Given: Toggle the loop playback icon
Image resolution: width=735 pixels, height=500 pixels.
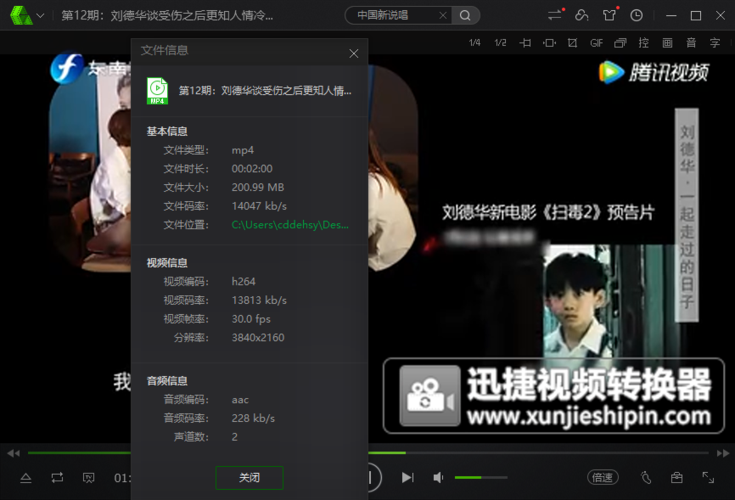Looking at the screenshot, I should tap(57, 478).
